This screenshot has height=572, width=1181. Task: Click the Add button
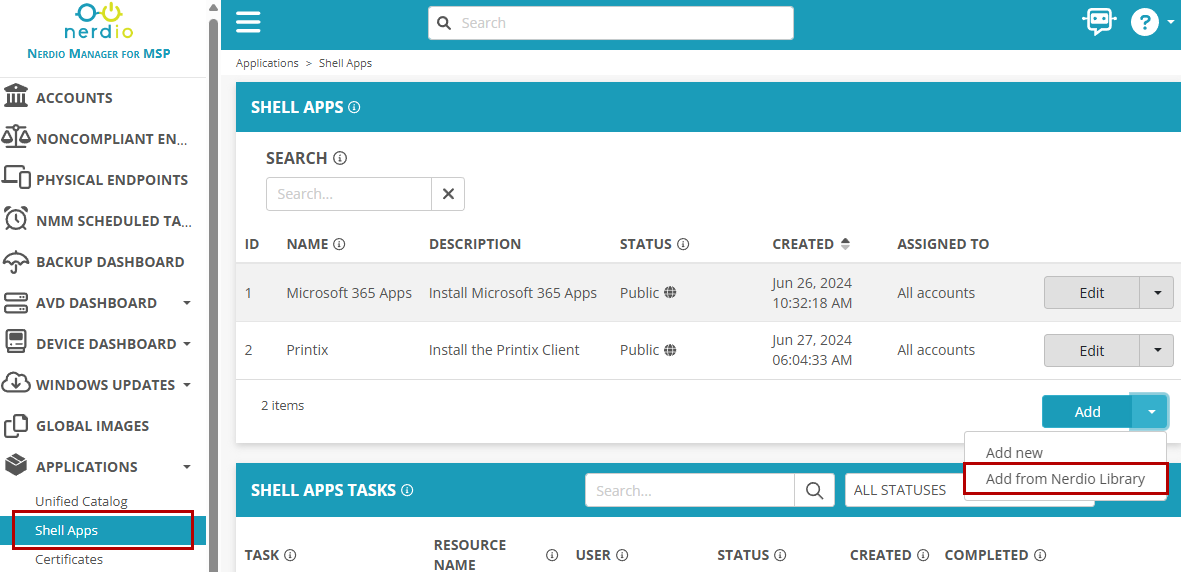click(1087, 411)
